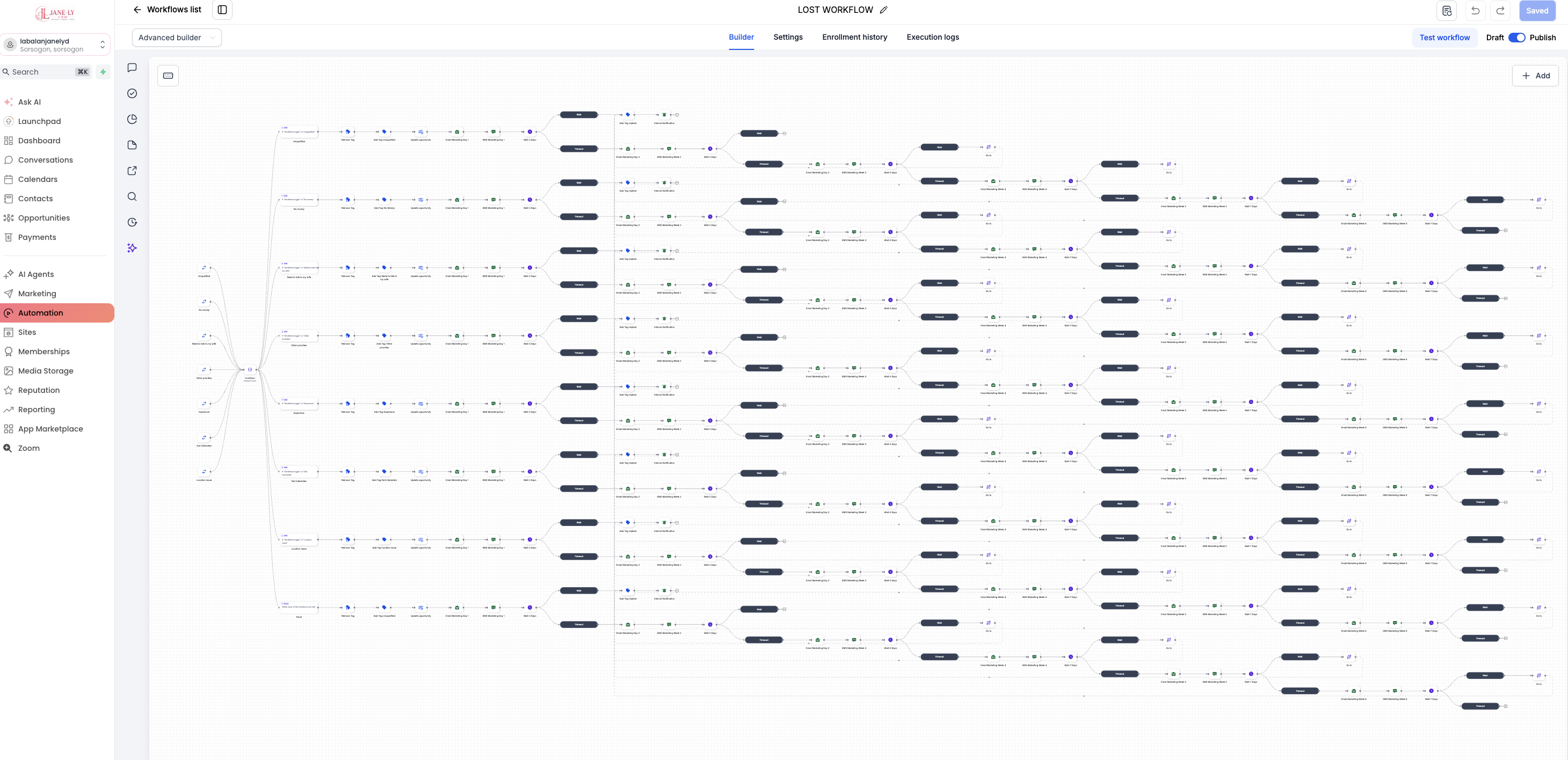Undo the last change
This screenshot has height=760, width=1568.
point(1476,10)
